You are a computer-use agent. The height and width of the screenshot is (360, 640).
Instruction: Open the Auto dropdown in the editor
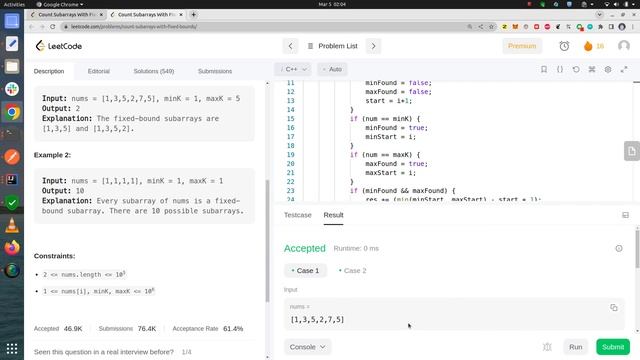click(332, 69)
